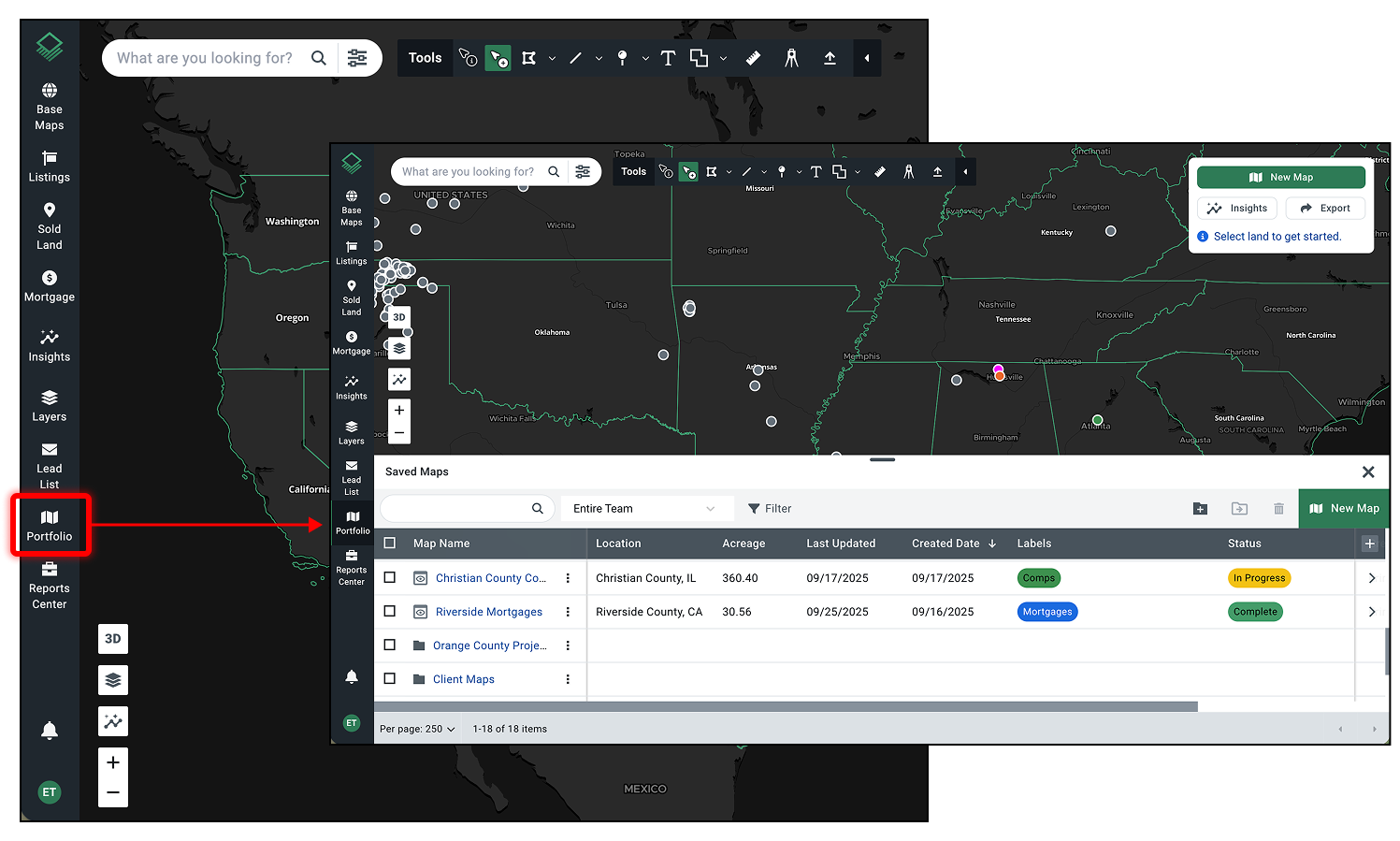Open the menu for Client Maps folder
The width and height of the screenshot is (1400, 841).
click(x=568, y=679)
